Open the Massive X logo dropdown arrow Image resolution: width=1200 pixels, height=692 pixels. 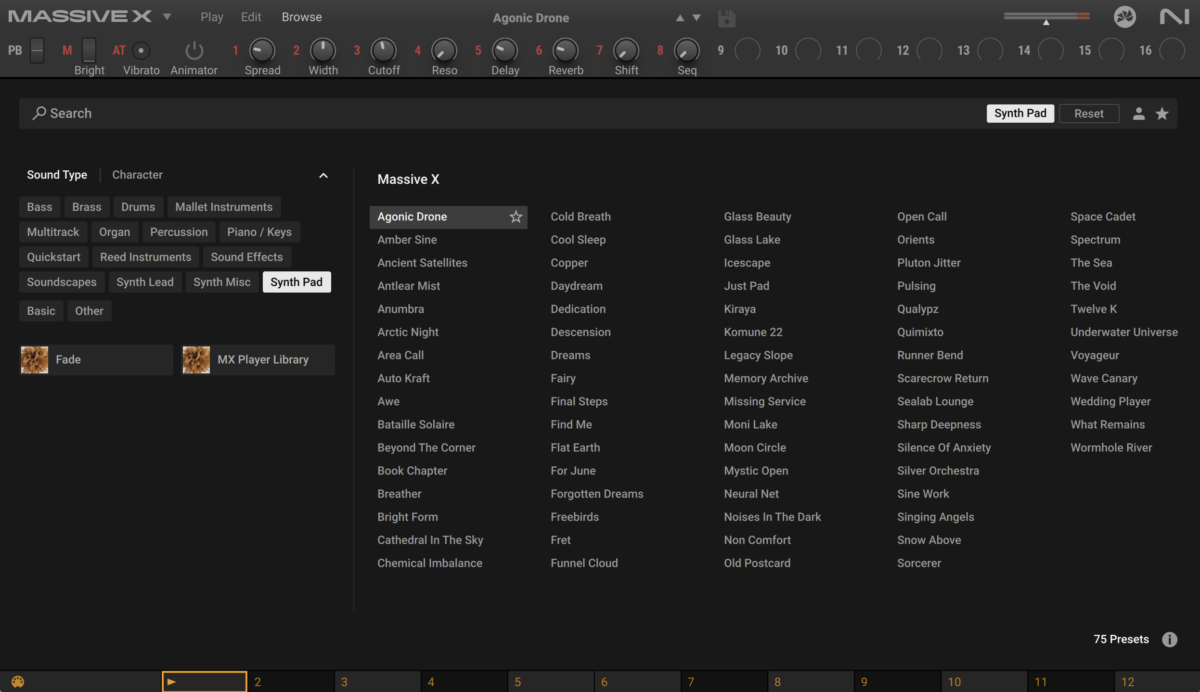click(x=166, y=16)
